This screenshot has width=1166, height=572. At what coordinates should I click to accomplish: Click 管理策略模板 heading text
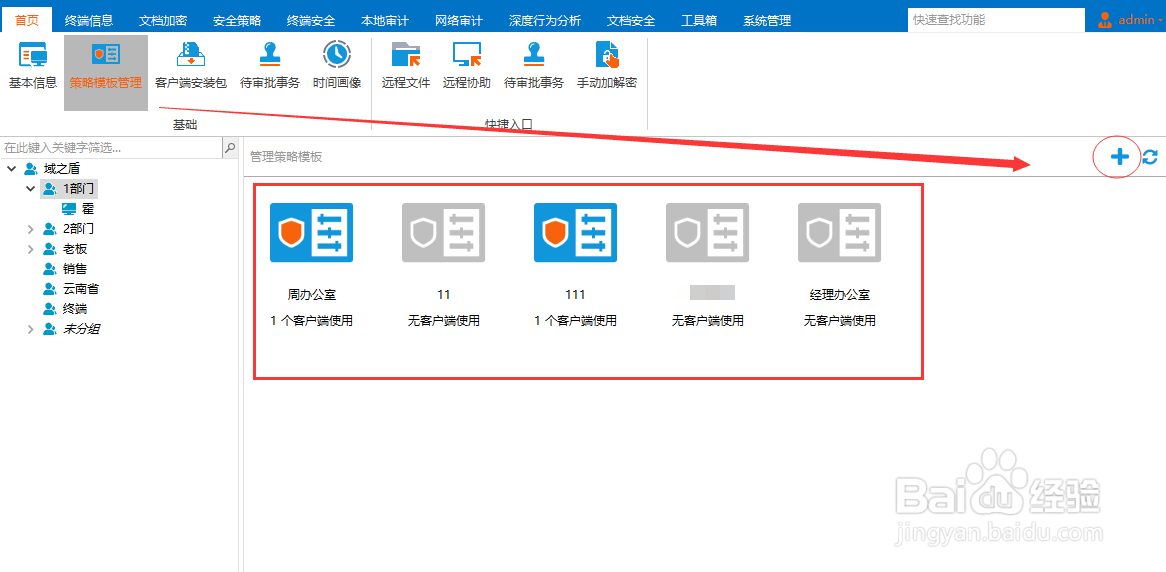point(286,157)
